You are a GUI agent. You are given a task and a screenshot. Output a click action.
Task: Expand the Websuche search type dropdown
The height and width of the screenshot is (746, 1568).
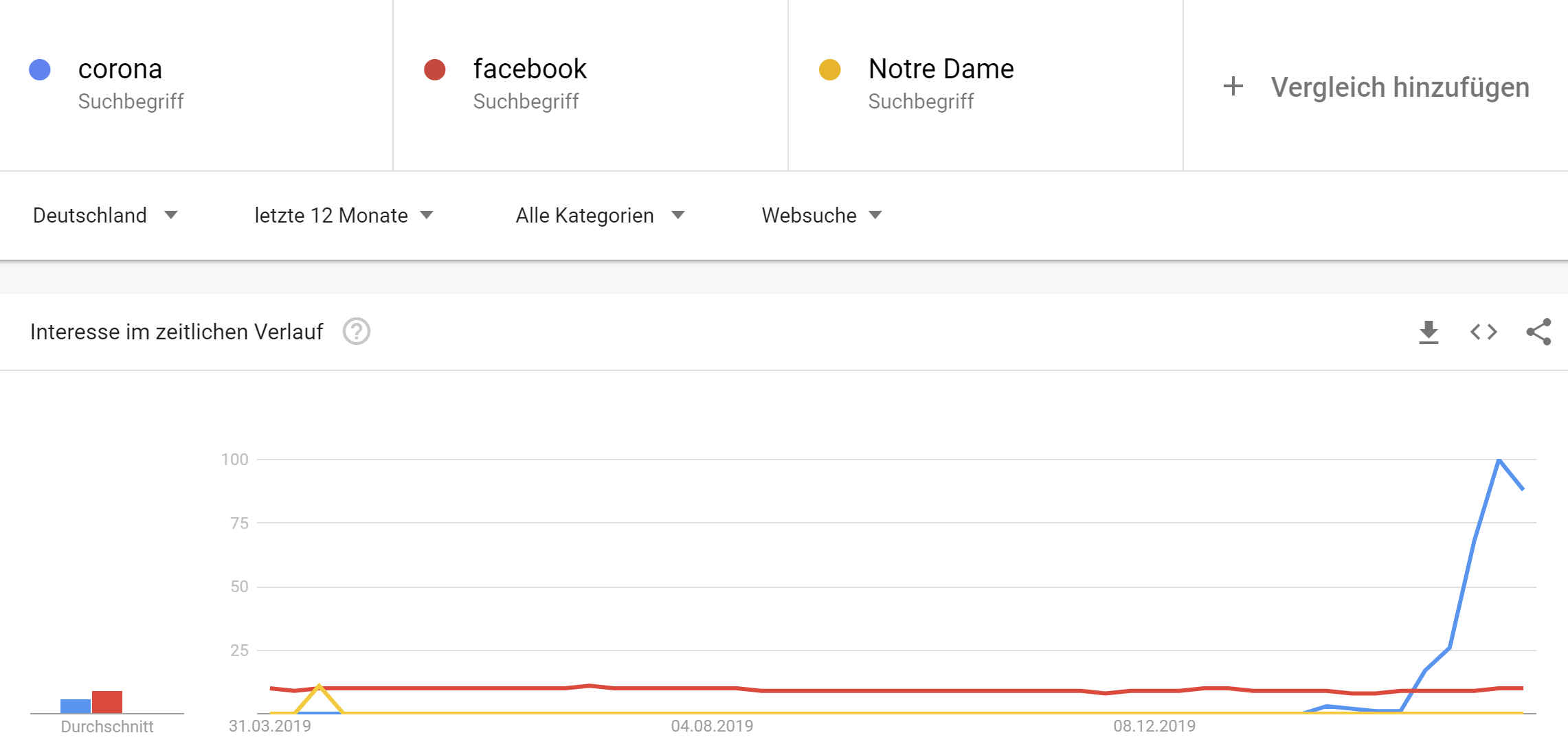pos(821,215)
